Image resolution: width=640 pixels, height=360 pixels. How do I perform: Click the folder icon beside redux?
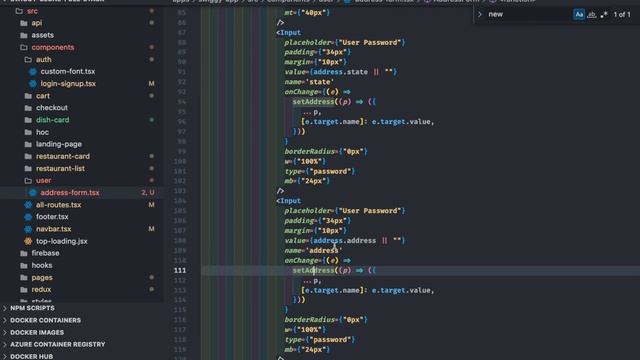24,289
